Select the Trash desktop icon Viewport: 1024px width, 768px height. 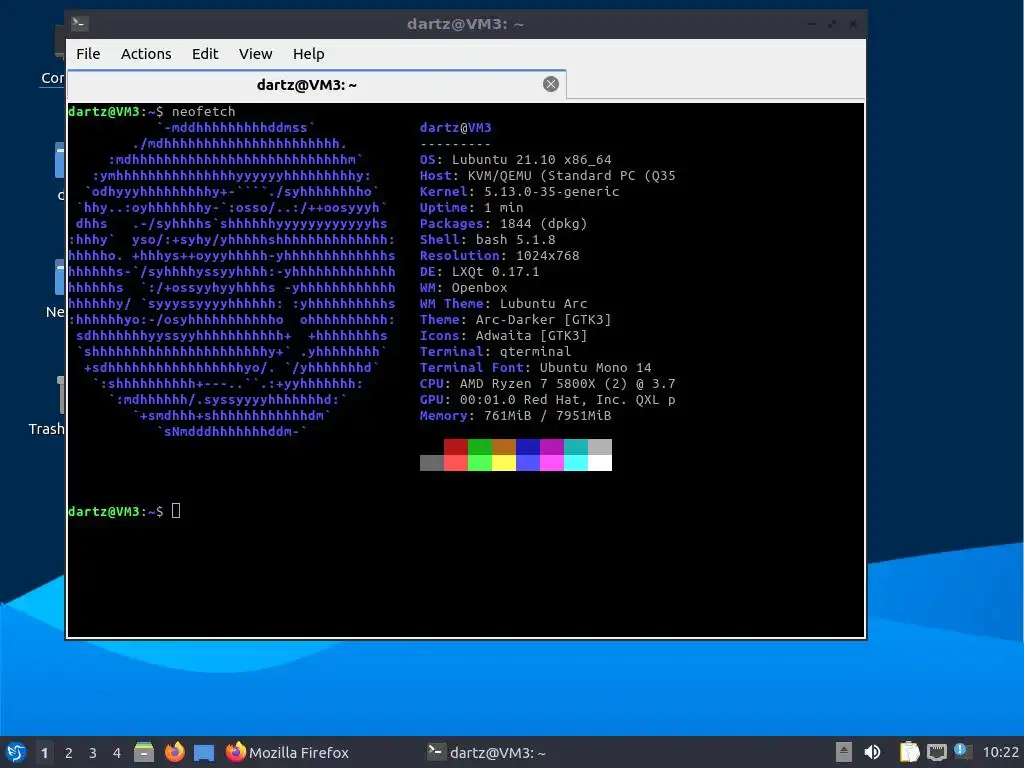click(47, 406)
